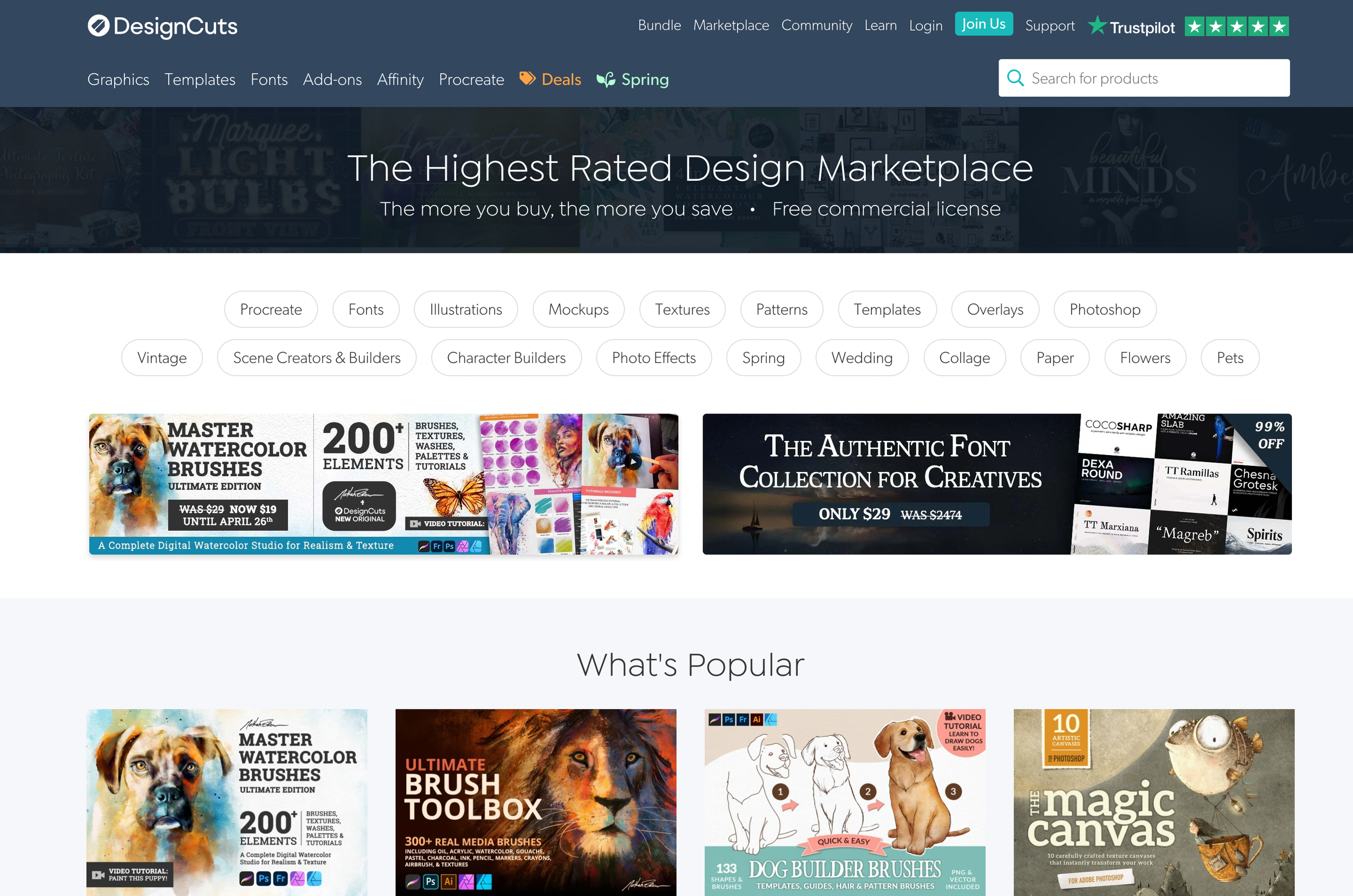Filter by the Wedding category pill
Screen dimensions: 1353x896
862,358
